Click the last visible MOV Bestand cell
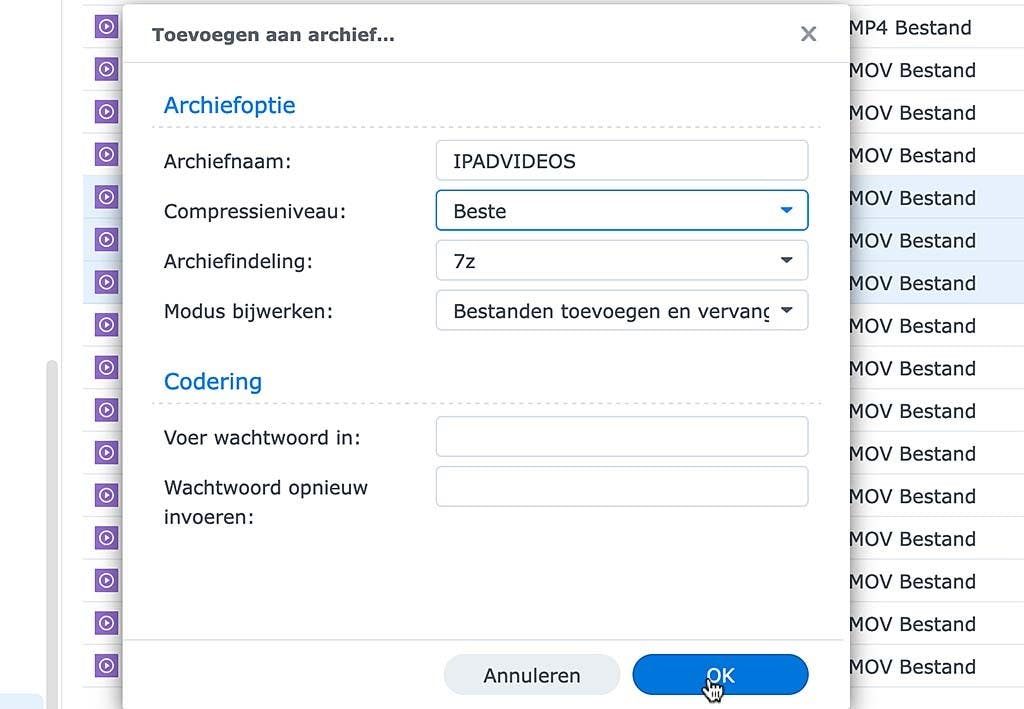The image size is (1024, 709). pos(911,666)
